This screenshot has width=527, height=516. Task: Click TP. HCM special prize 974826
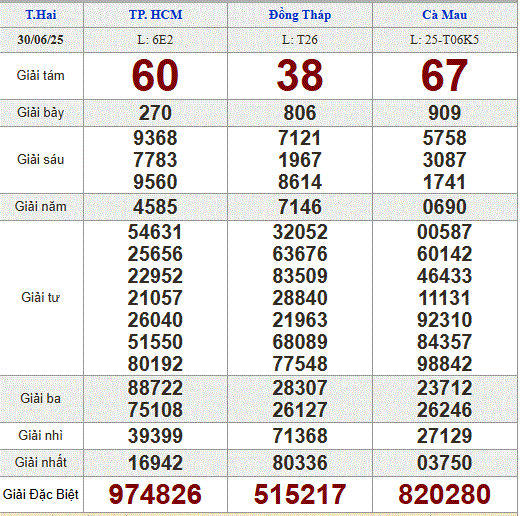coord(155,494)
